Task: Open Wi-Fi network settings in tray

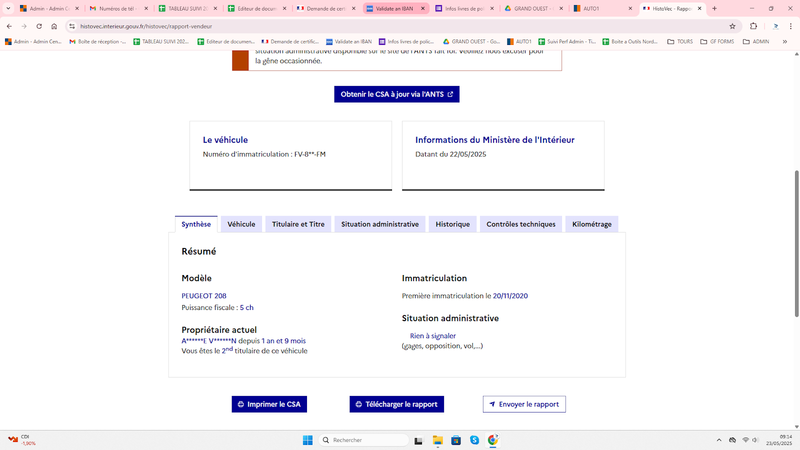Action: [x=745, y=440]
